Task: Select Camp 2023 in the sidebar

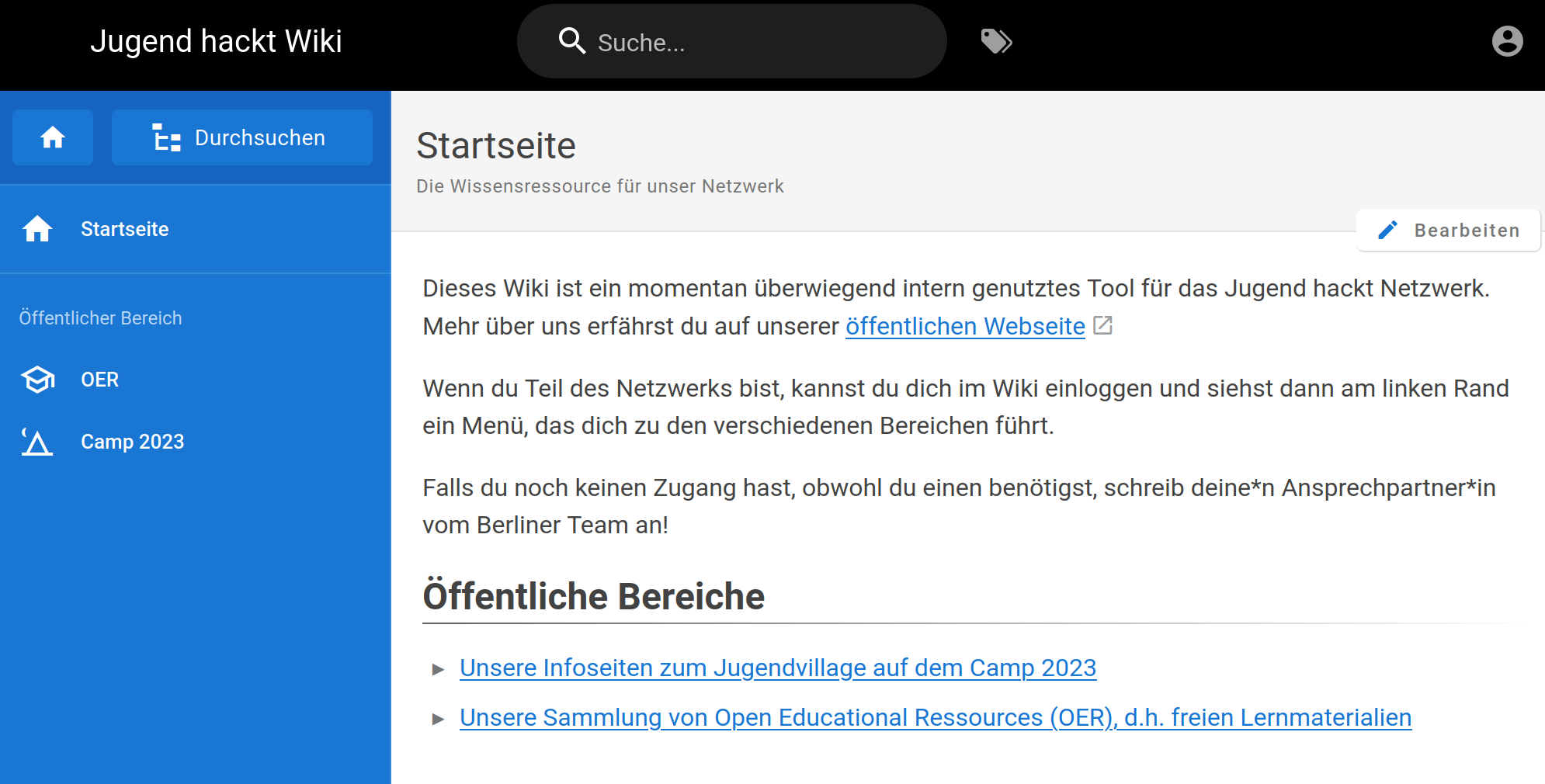Action: pyautogui.click(x=132, y=442)
